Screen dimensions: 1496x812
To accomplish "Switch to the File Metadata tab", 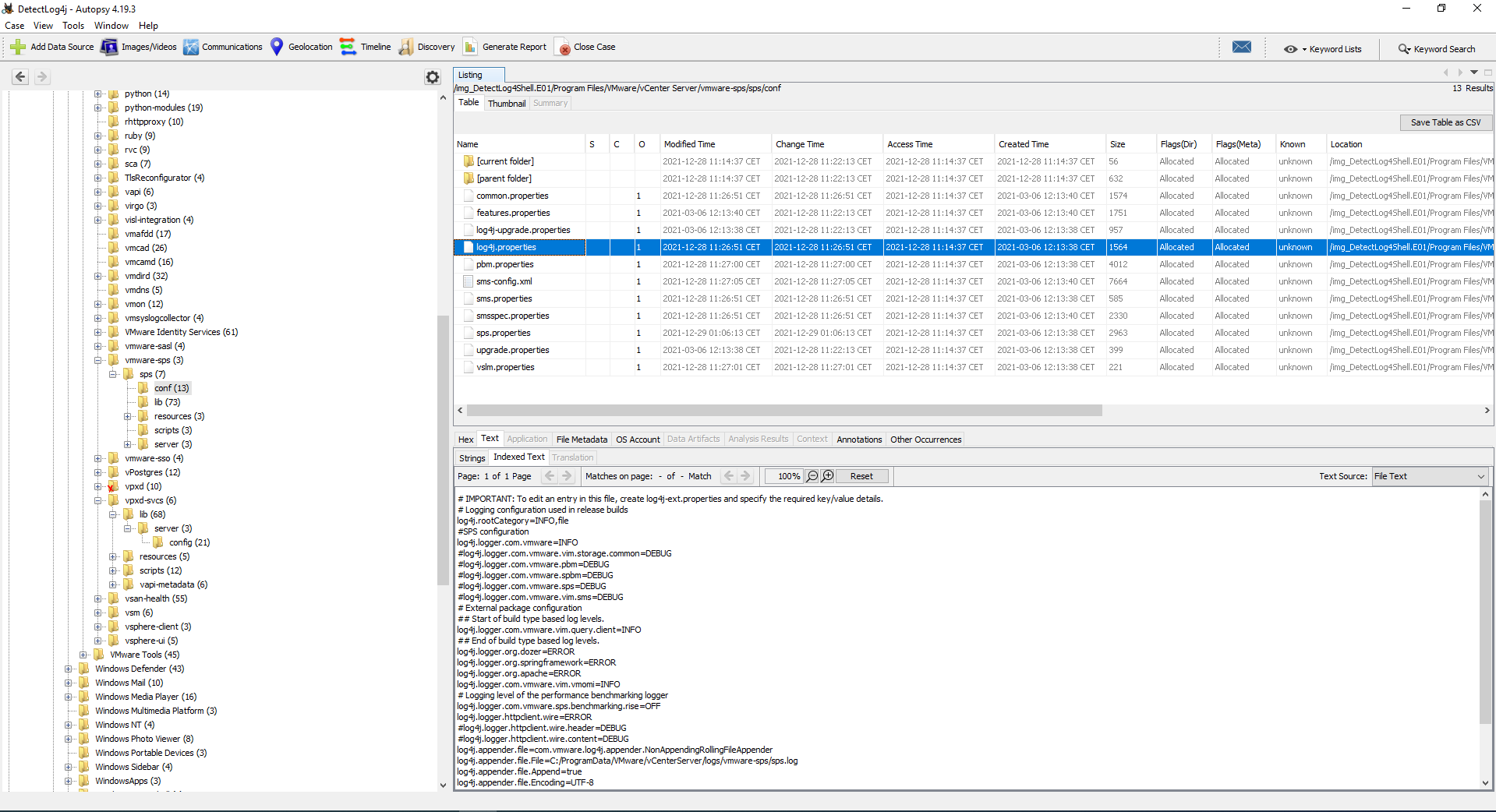I will coord(581,440).
